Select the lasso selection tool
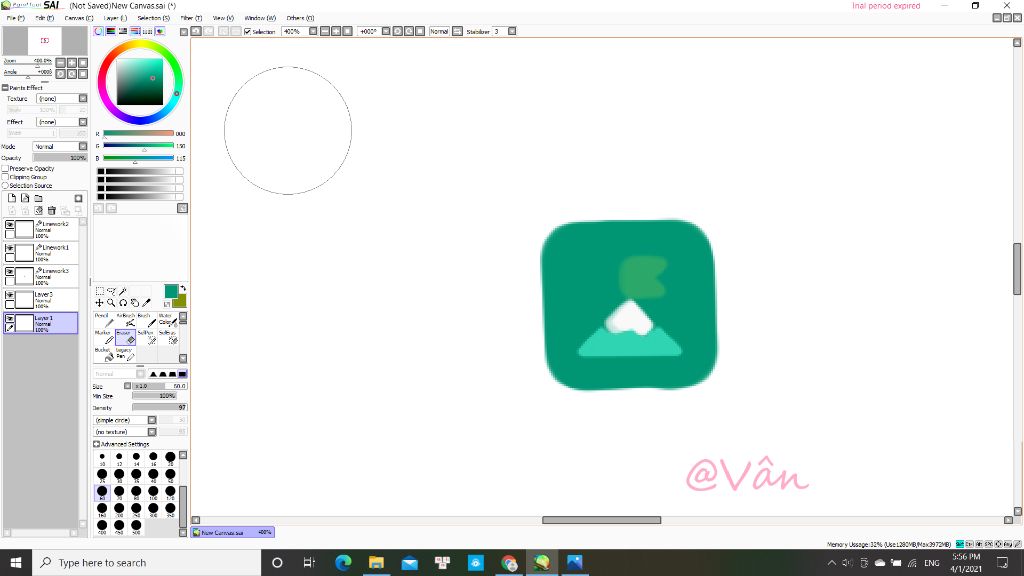1024x576 pixels. click(x=111, y=291)
